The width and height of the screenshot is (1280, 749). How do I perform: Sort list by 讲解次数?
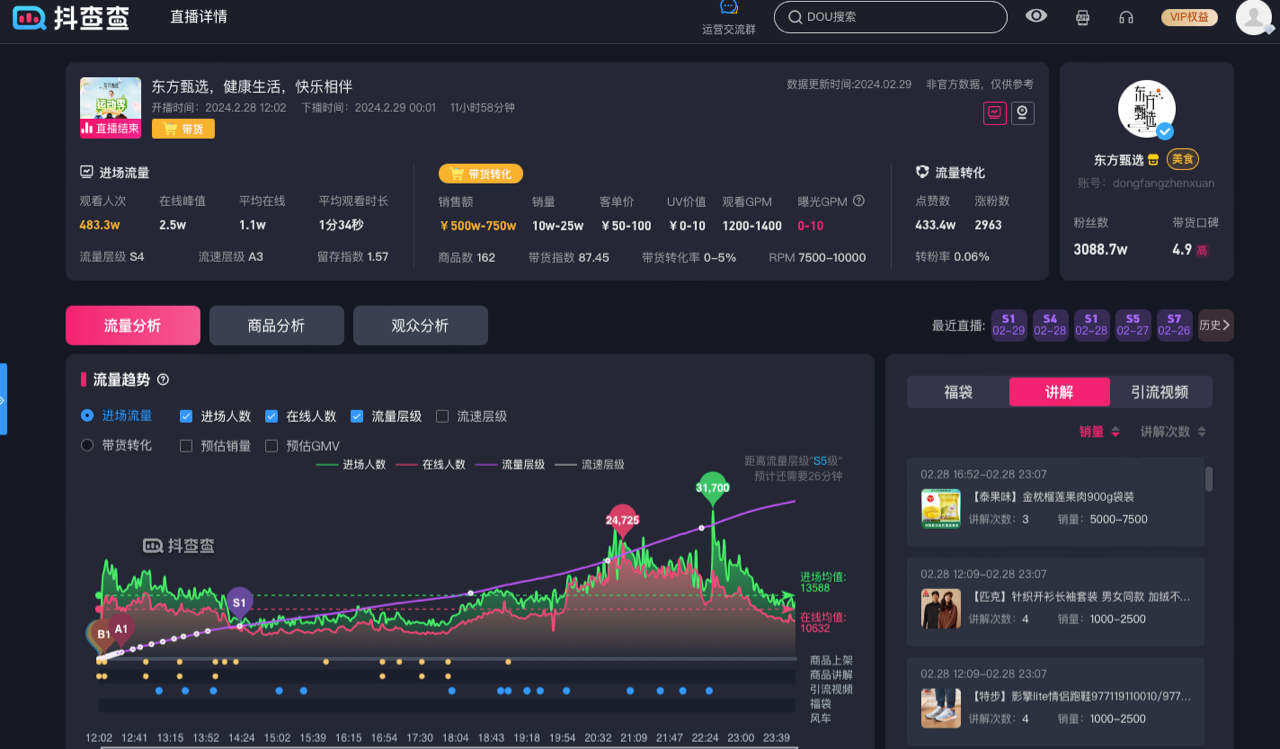click(x=1172, y=432)
